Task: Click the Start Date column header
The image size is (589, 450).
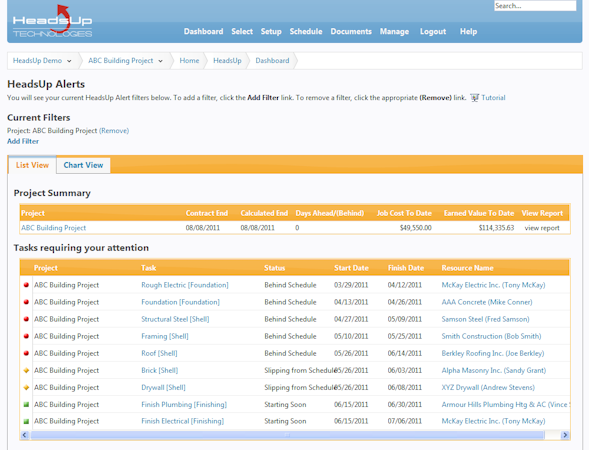Action: (x=351, y=268)
